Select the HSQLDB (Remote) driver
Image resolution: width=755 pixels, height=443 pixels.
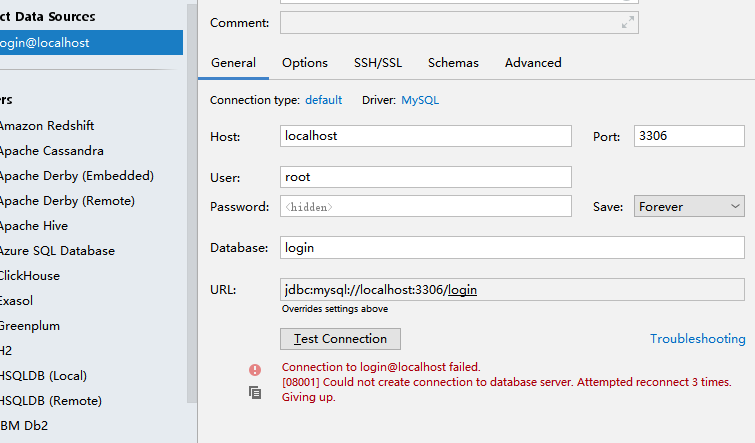coord(51,401)
